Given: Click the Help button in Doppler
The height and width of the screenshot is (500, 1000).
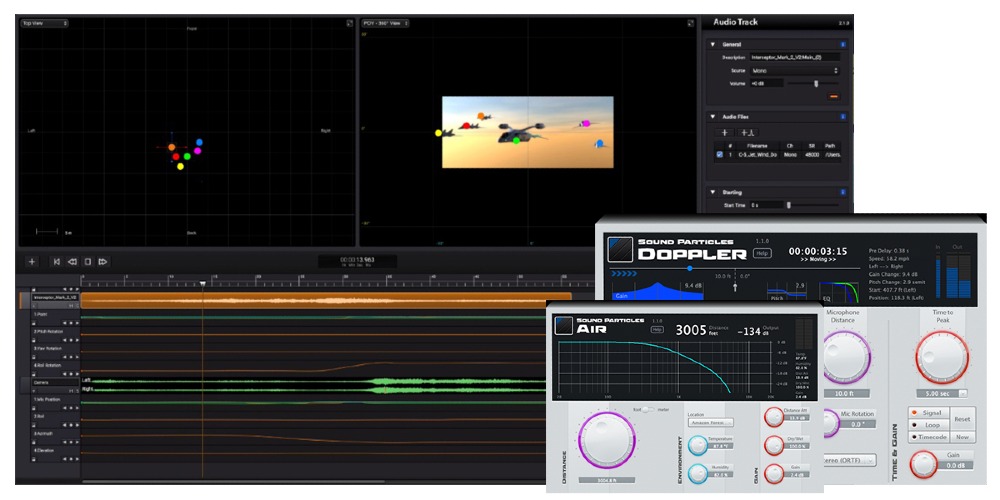Looking at the screenshot, I should pos(762,253).
